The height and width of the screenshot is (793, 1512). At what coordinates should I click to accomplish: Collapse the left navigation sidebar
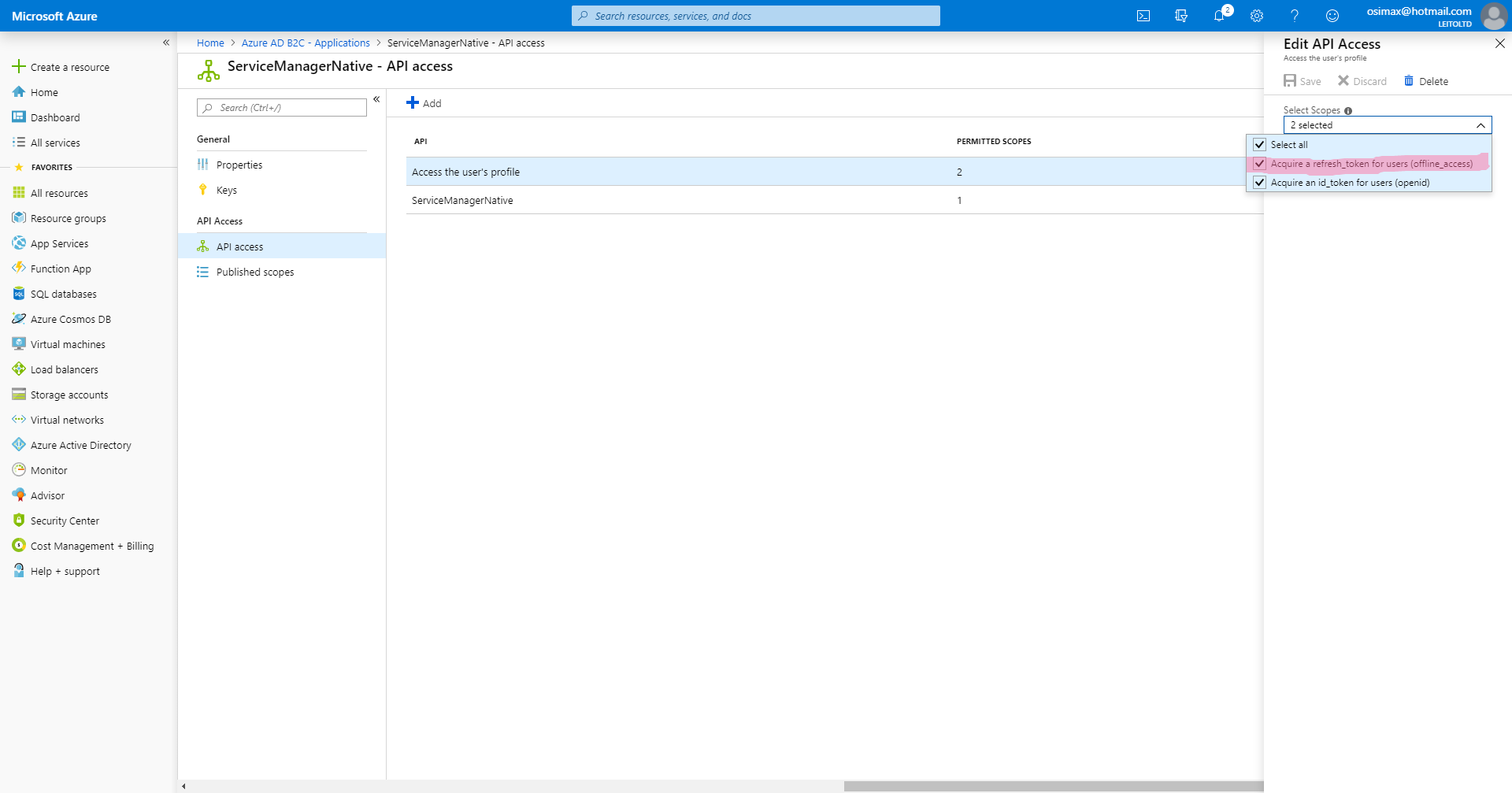click(166, 43)
